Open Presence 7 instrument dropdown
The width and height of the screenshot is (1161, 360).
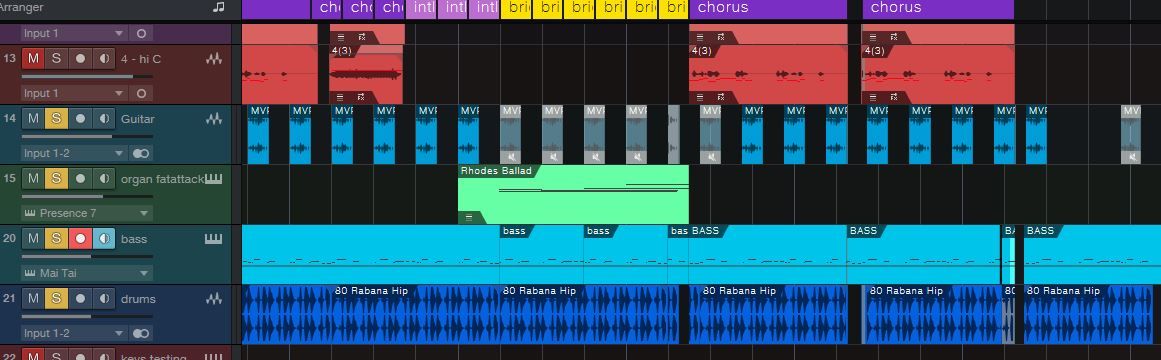[87, 213]
